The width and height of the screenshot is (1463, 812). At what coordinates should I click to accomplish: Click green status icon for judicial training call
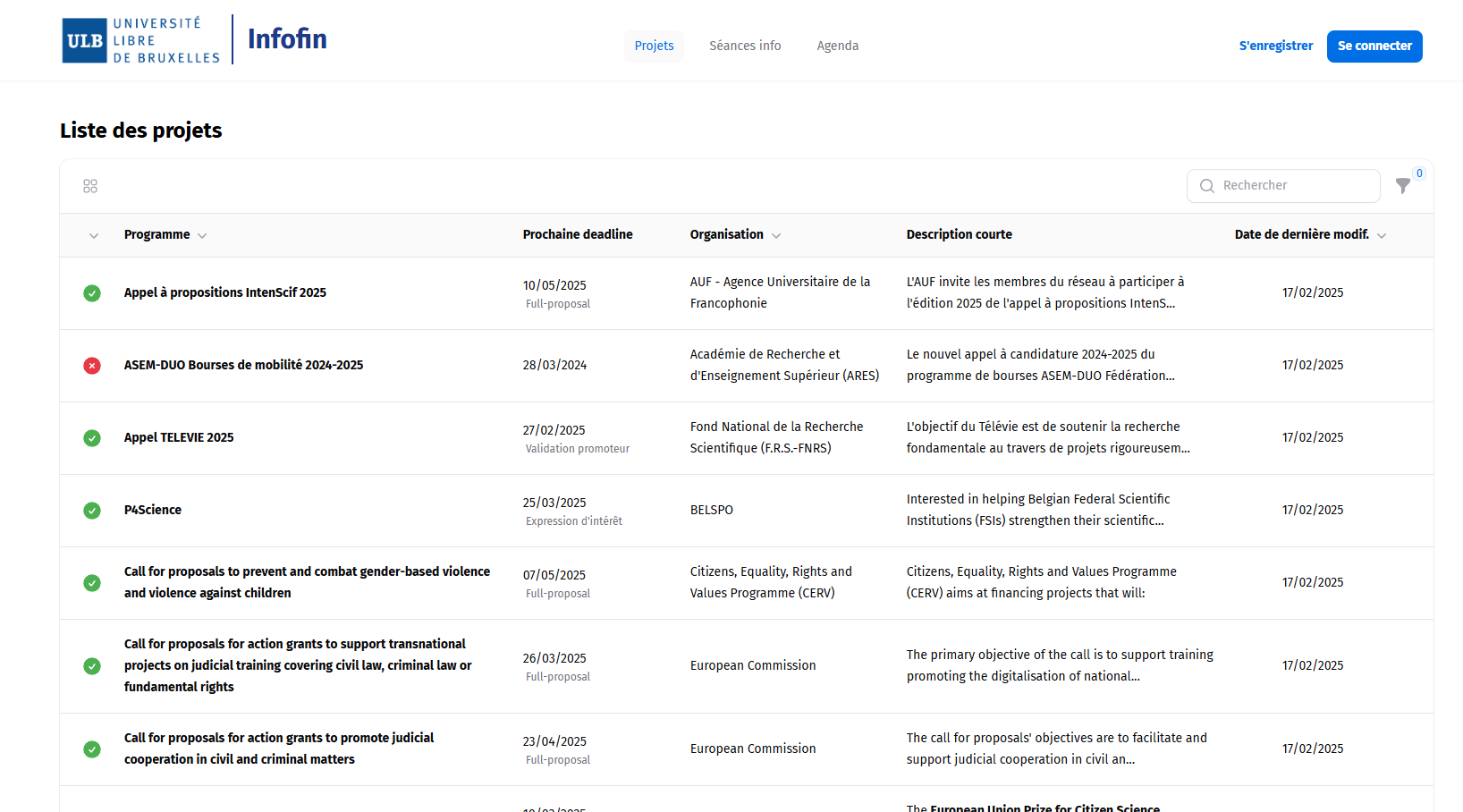[92, 666]
